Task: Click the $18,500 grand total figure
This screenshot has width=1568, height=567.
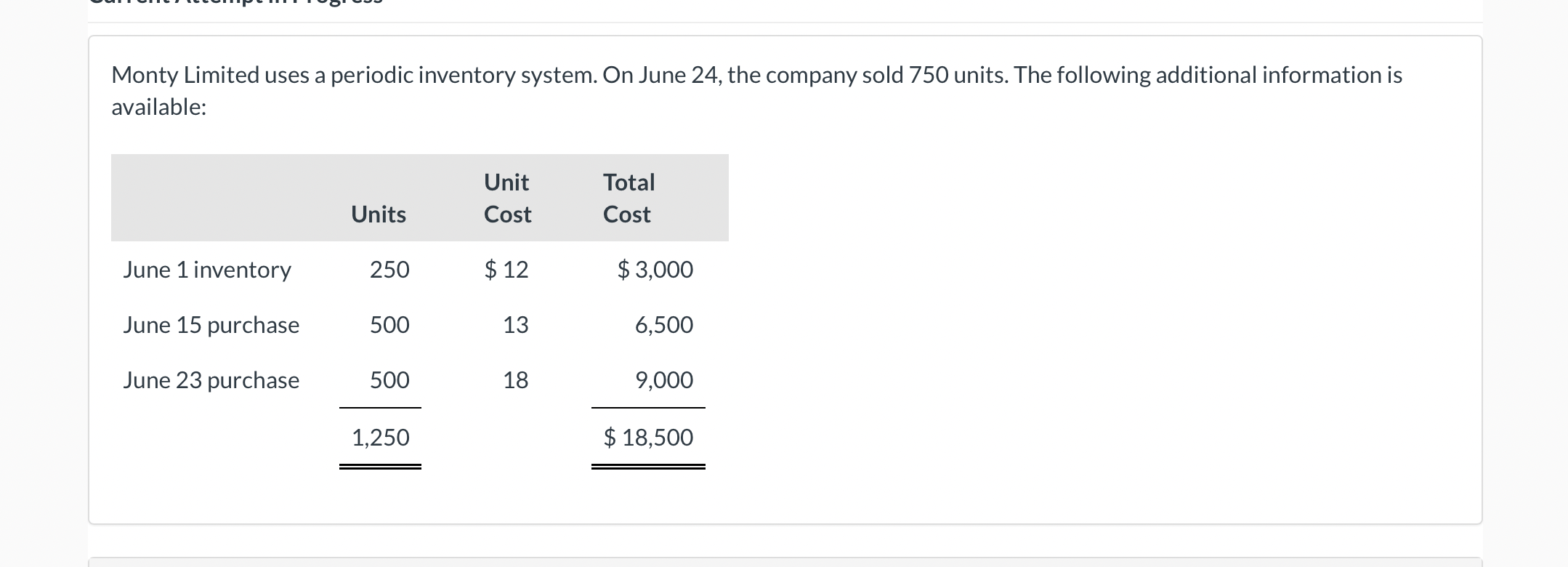Action: [x=648, y=438]
